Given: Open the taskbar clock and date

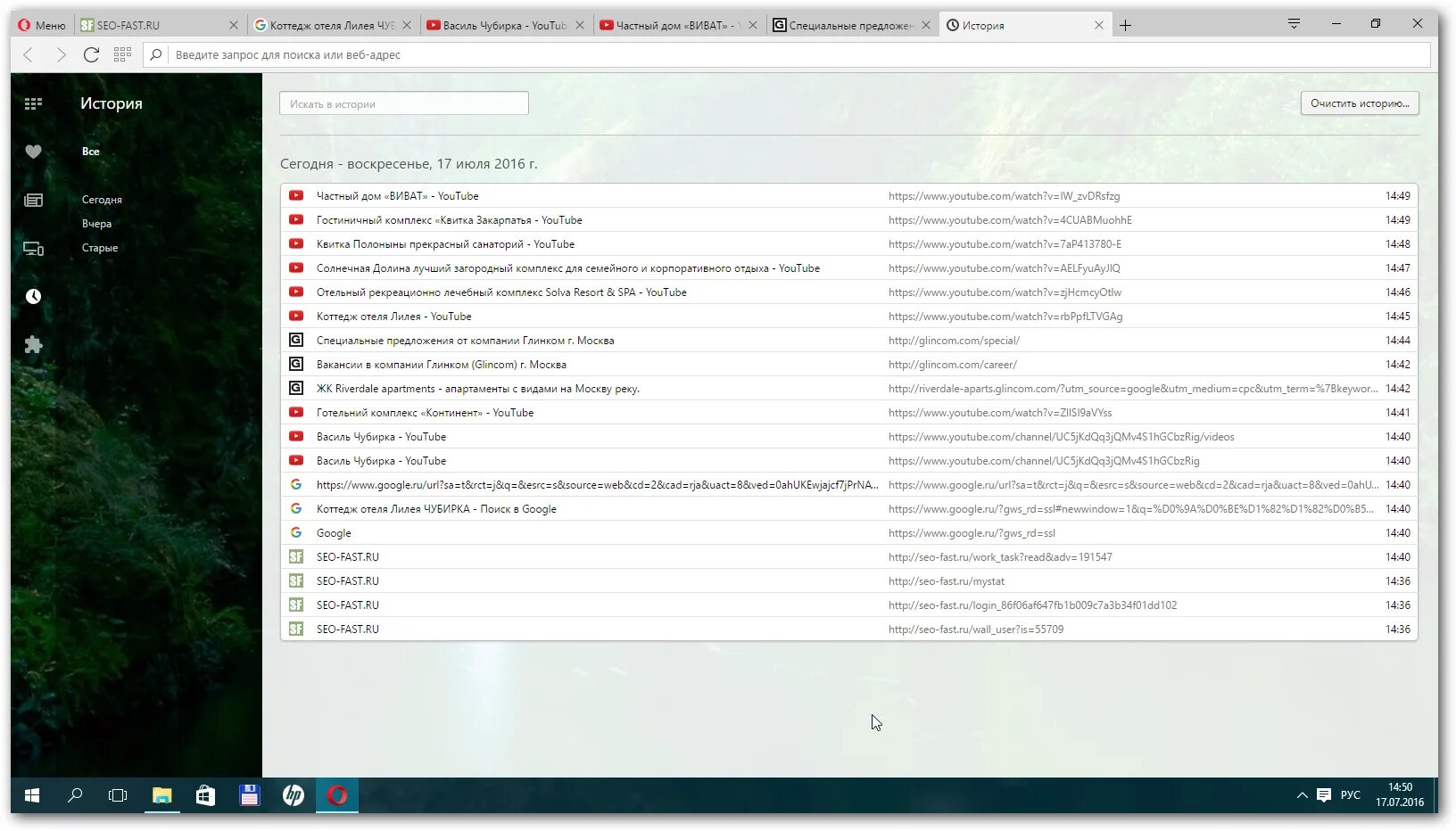Looking at the screenshot, I should (x=1400, y=795).
